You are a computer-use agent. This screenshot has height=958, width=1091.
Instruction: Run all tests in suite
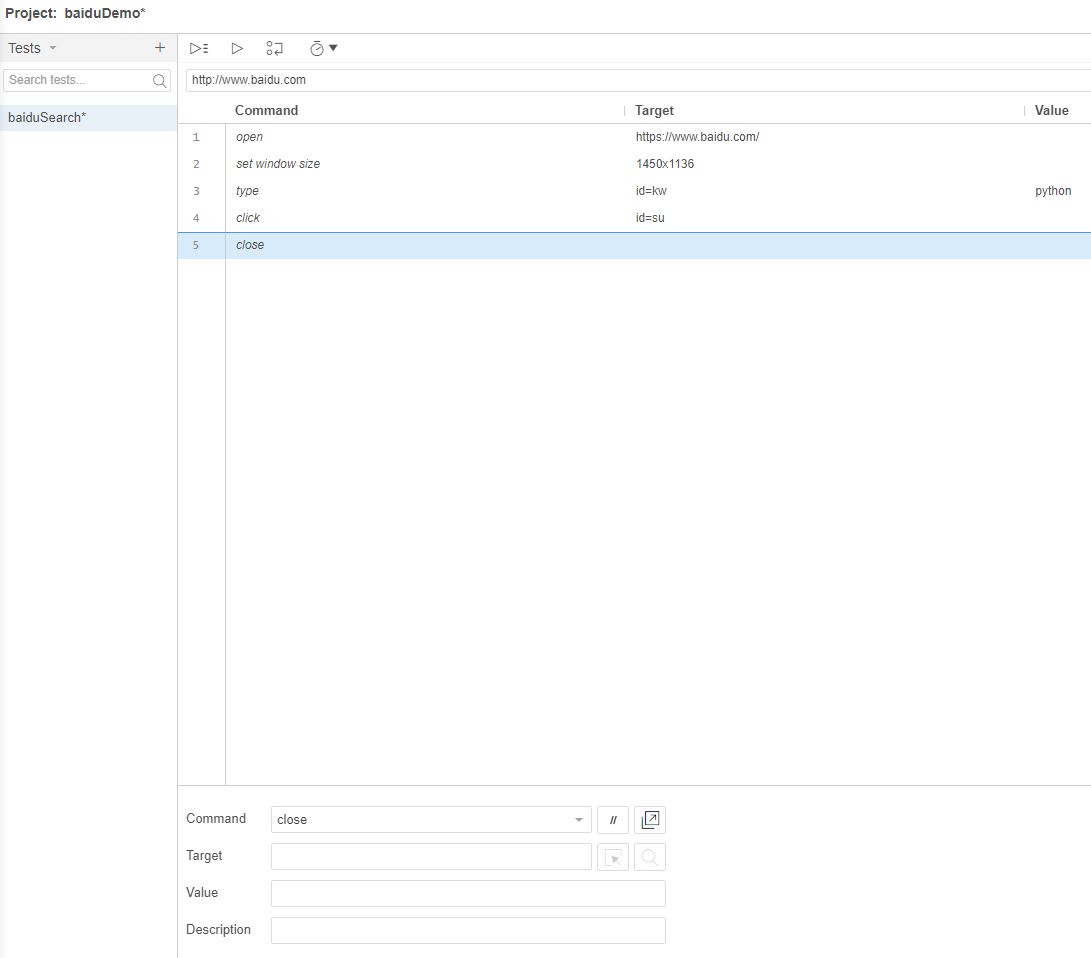[x=199, y=48]
